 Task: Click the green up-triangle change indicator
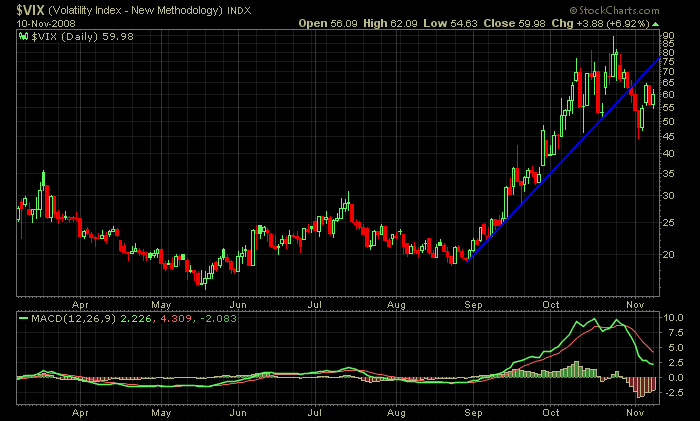tap(655, 24)
